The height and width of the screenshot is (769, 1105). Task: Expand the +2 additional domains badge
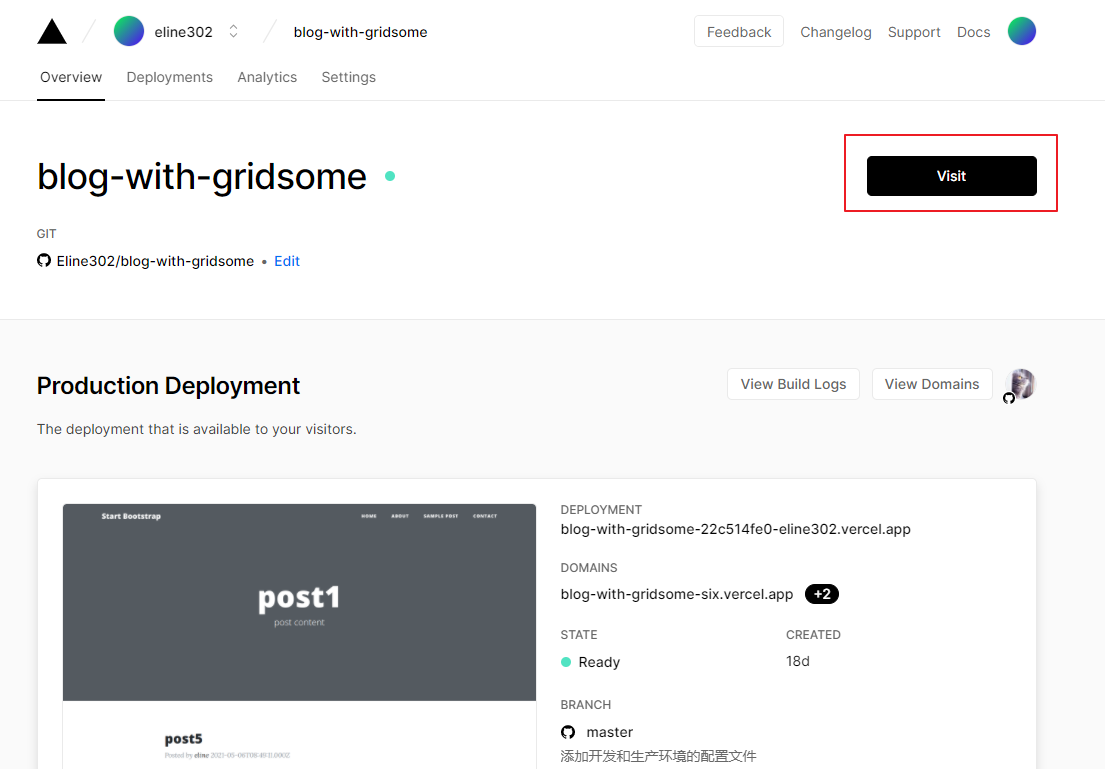[x=822, y=594]
